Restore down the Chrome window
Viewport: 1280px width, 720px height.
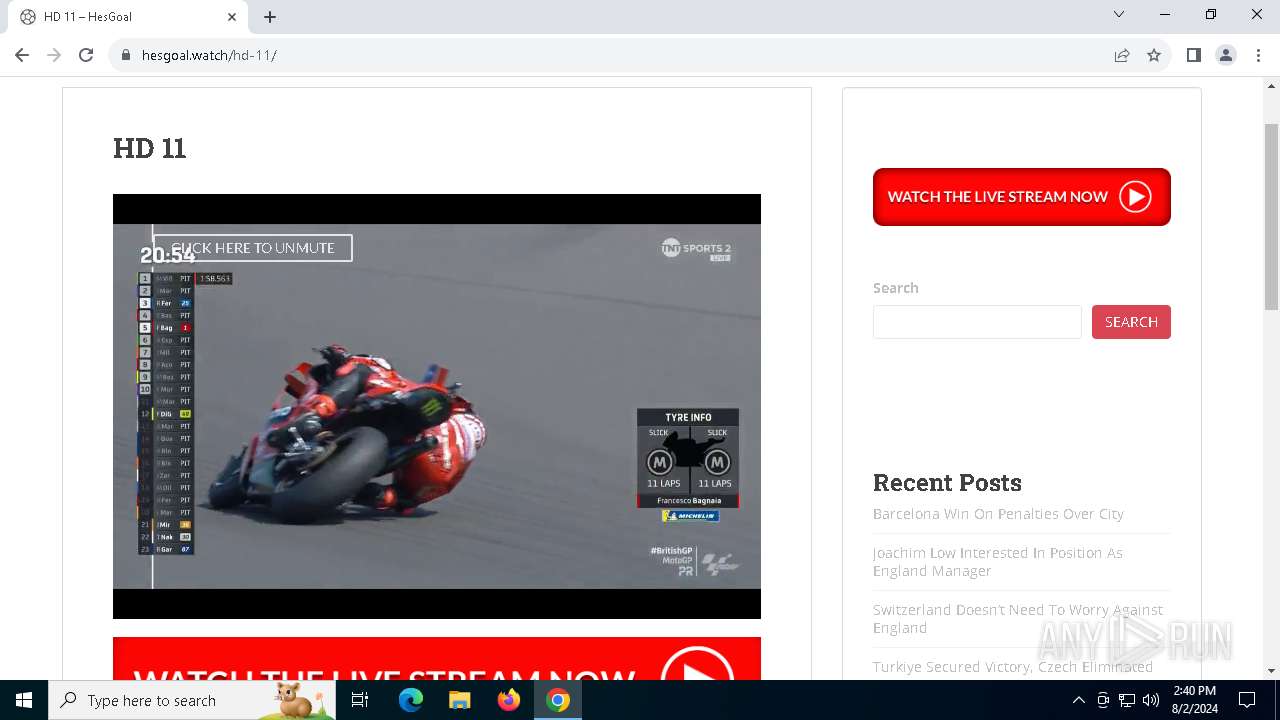[x=1211, y=15]
